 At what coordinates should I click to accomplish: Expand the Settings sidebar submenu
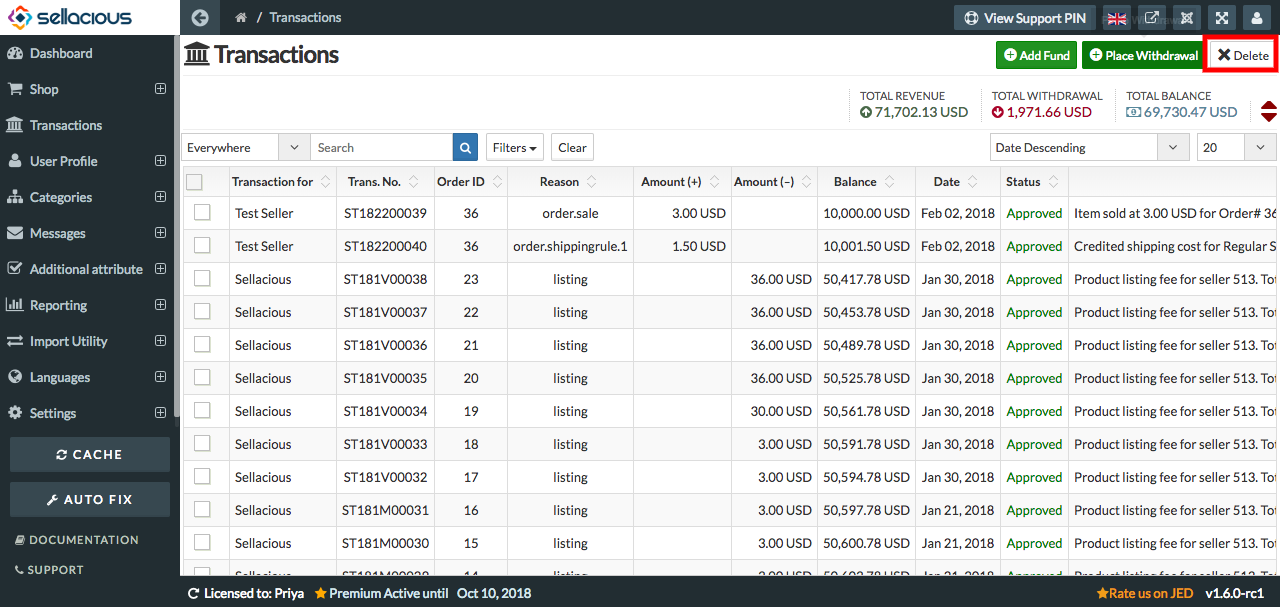coord(160,413)
